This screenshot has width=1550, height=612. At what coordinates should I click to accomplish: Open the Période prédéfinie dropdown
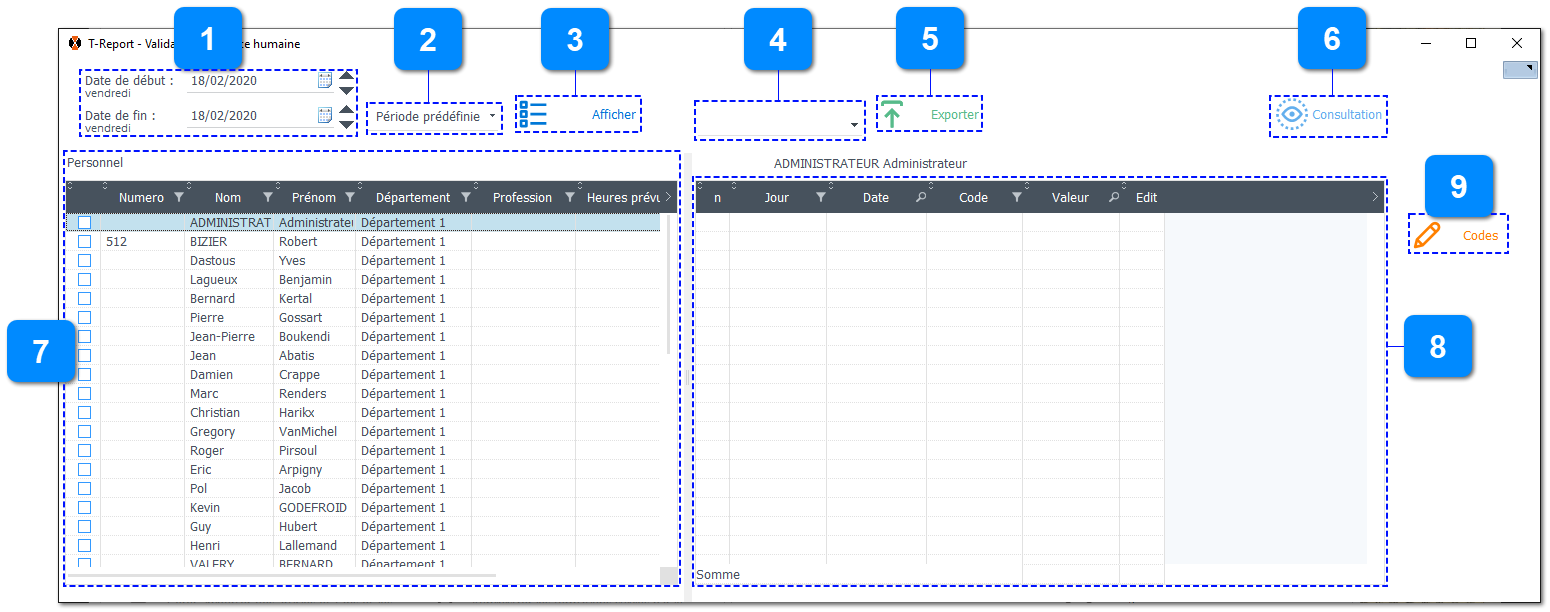494,116
